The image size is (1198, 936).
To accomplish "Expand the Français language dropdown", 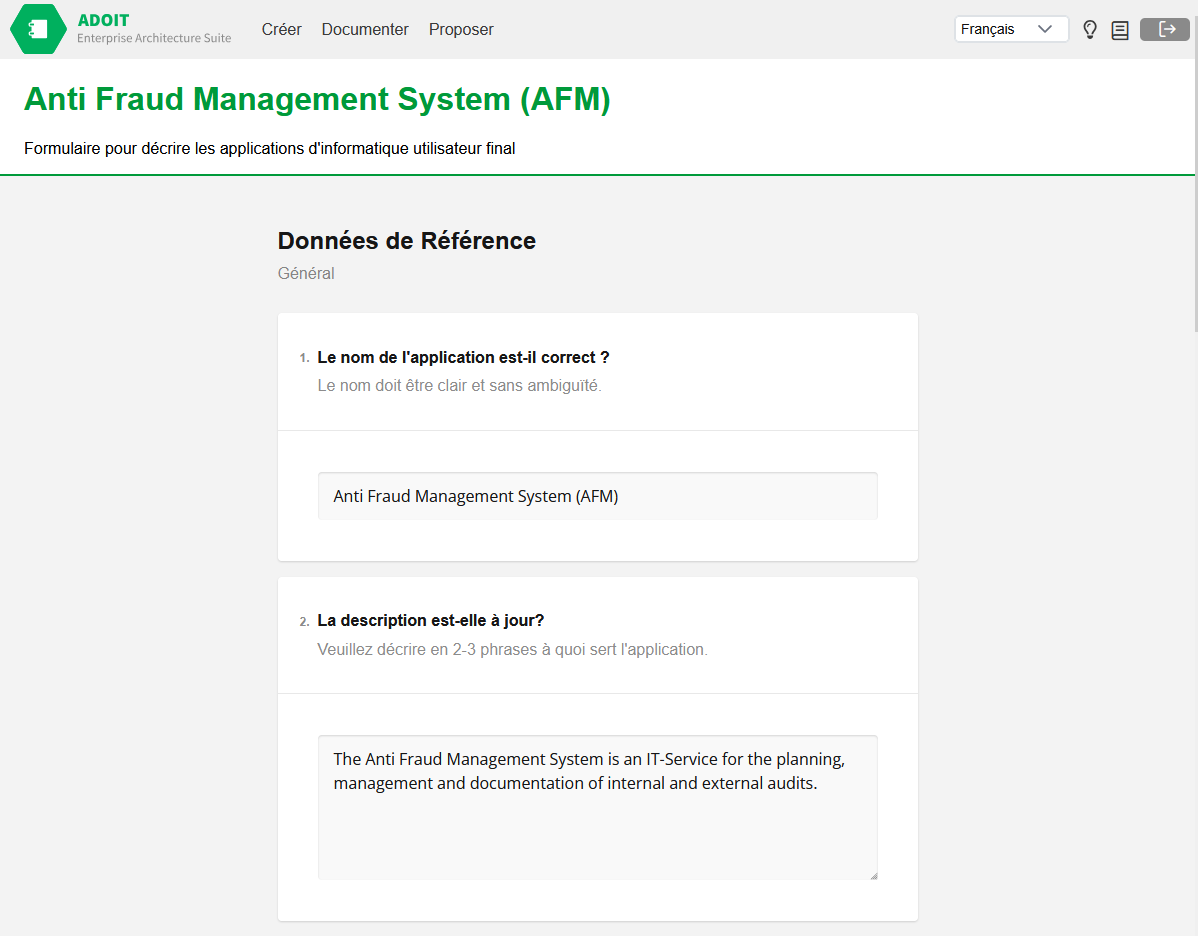I will click(x=1011, y=30).
